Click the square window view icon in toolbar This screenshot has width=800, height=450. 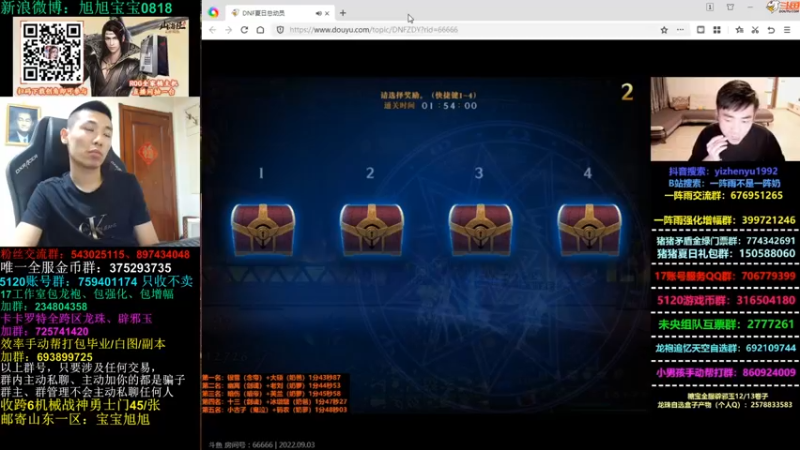point(701,30)
